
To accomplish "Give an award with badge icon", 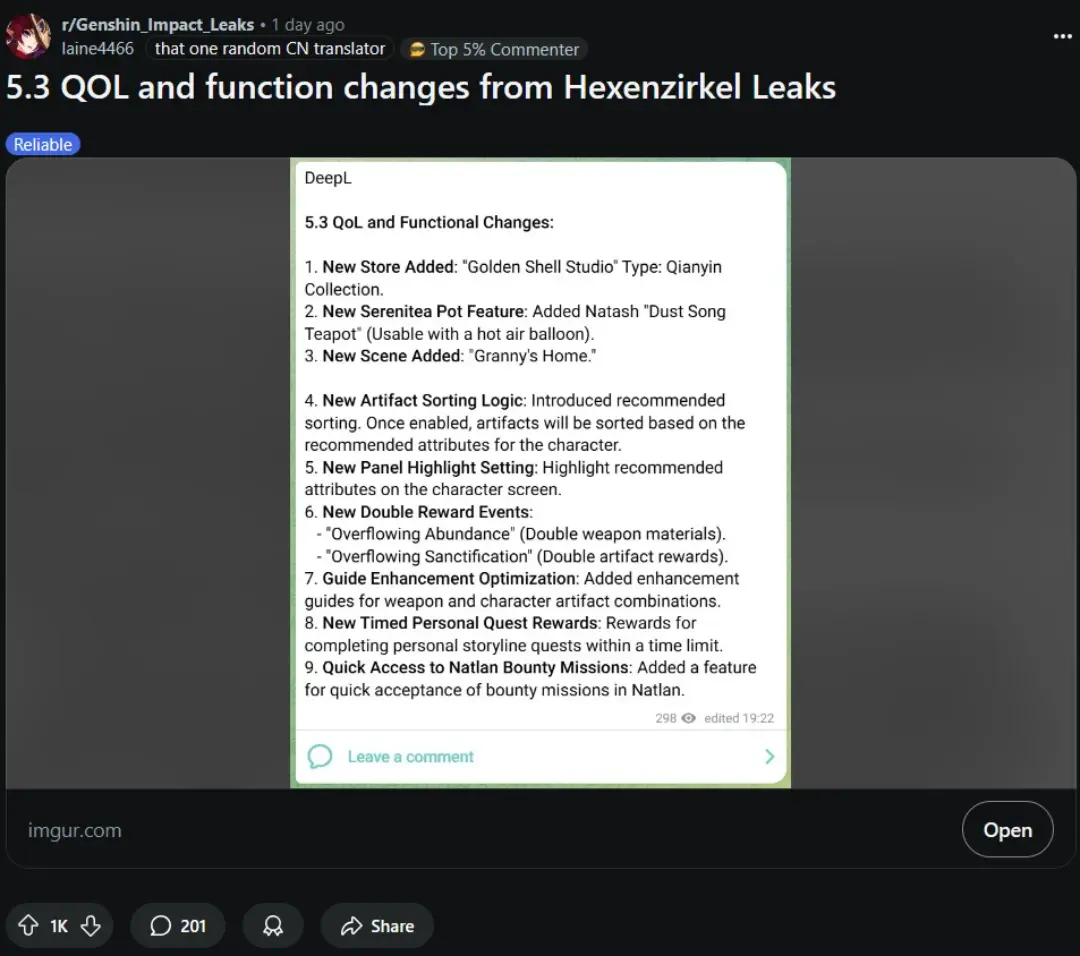I will 273,925.
